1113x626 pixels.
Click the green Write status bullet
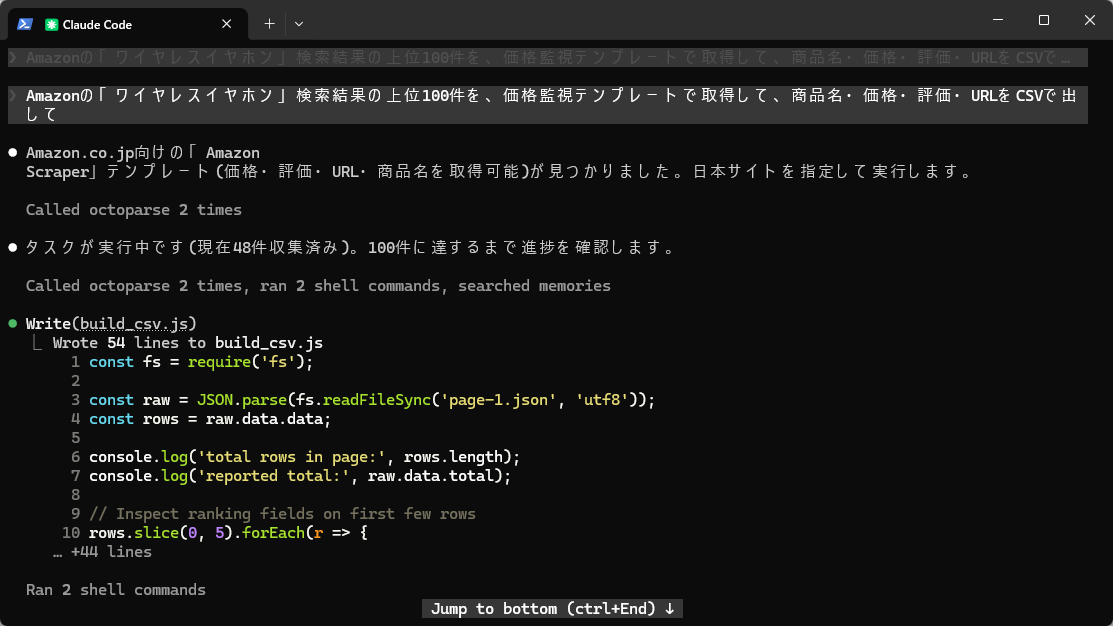tap(13, 324)
